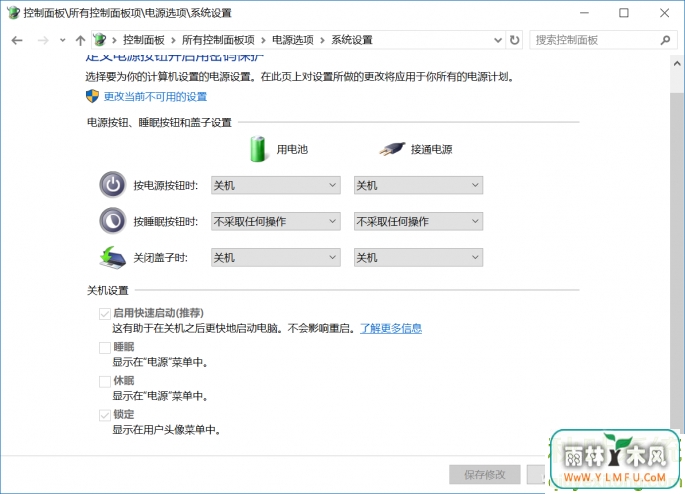Click the 保存修改 button
Screen dimensions: 685x494
click(x=485, y=474)
